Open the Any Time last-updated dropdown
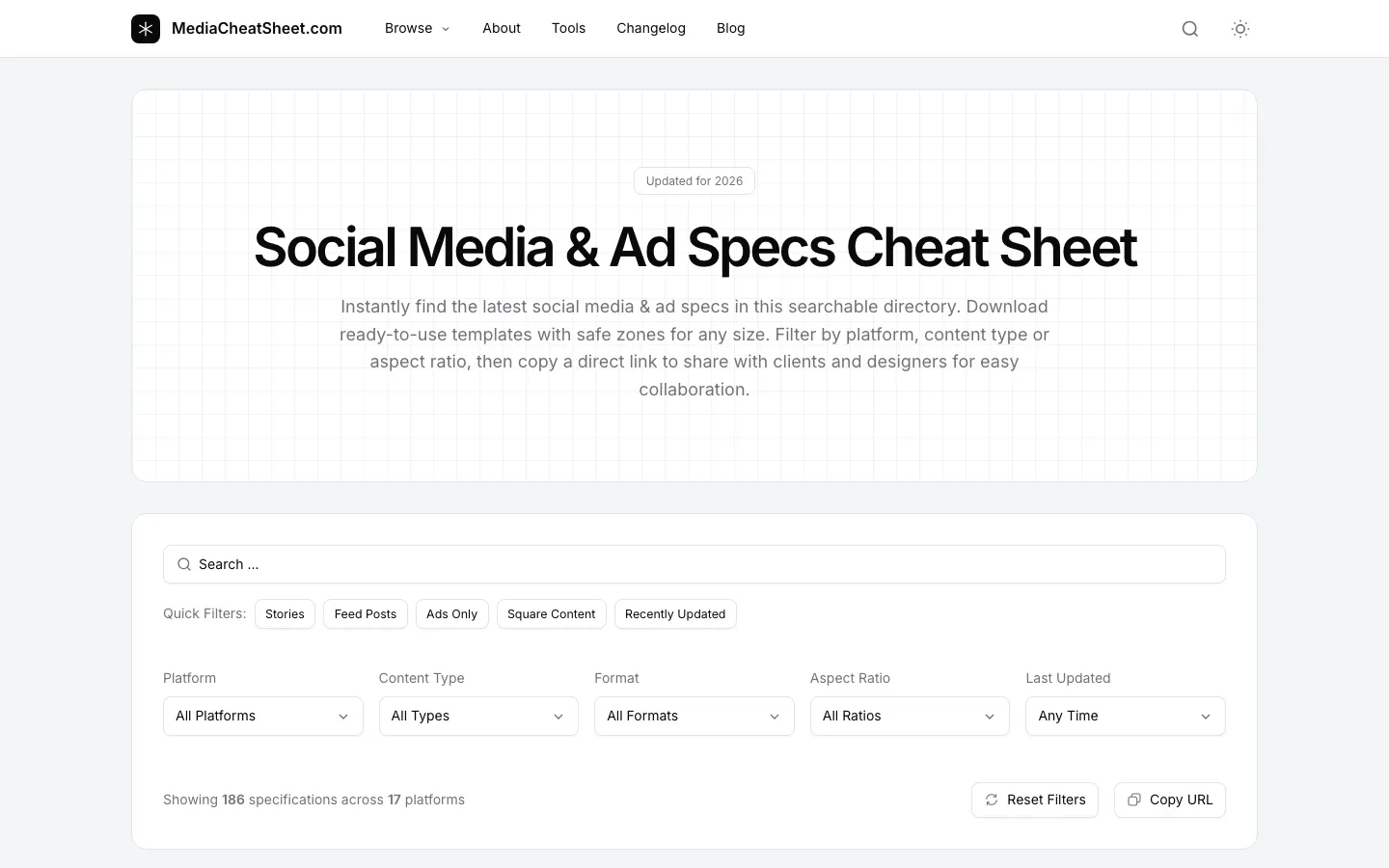The height and width of the screenshot is (868, 1389). pos(1125,716)
